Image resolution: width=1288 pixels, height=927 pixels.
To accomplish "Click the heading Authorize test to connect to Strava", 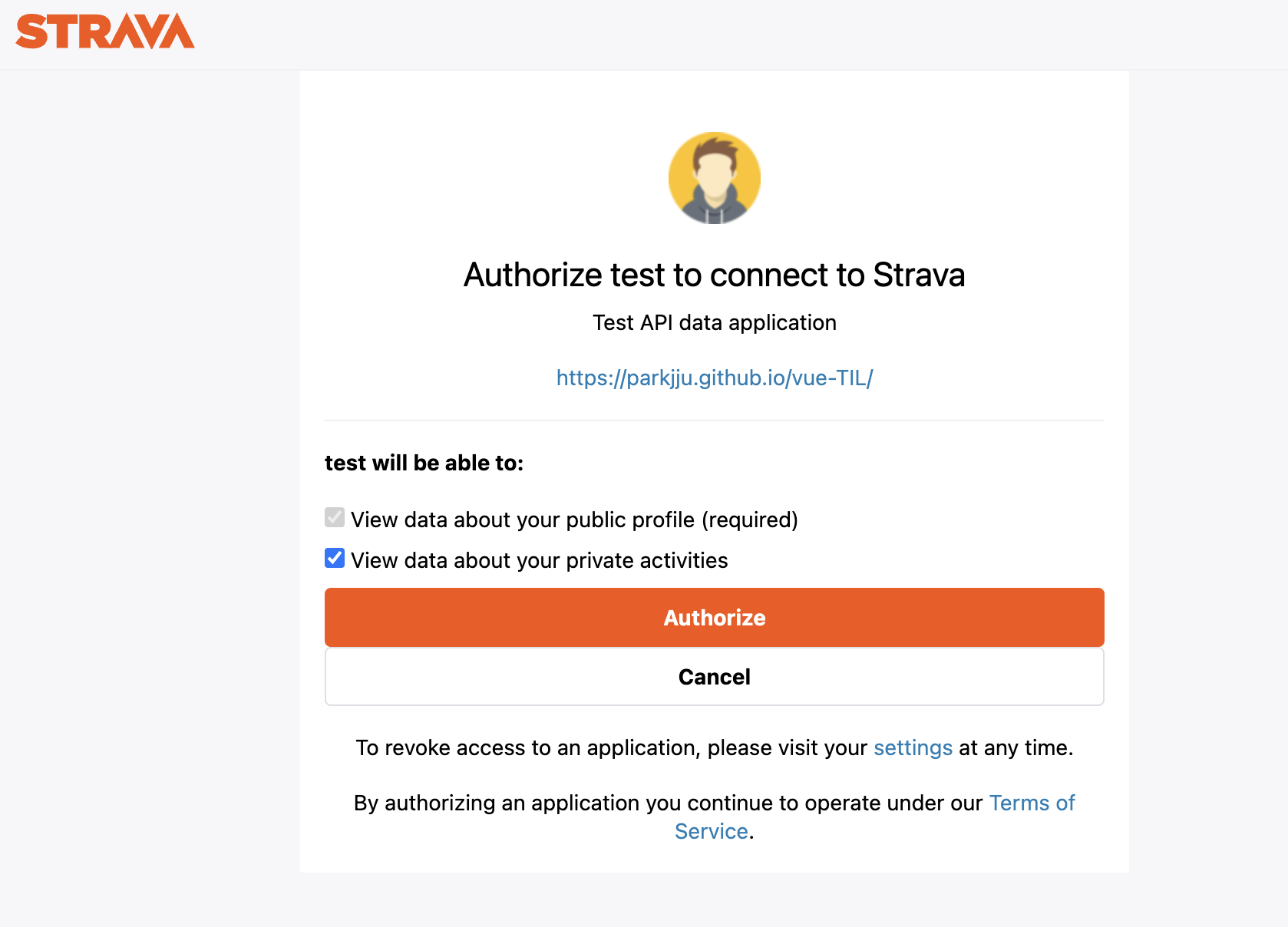I will 715,275.
